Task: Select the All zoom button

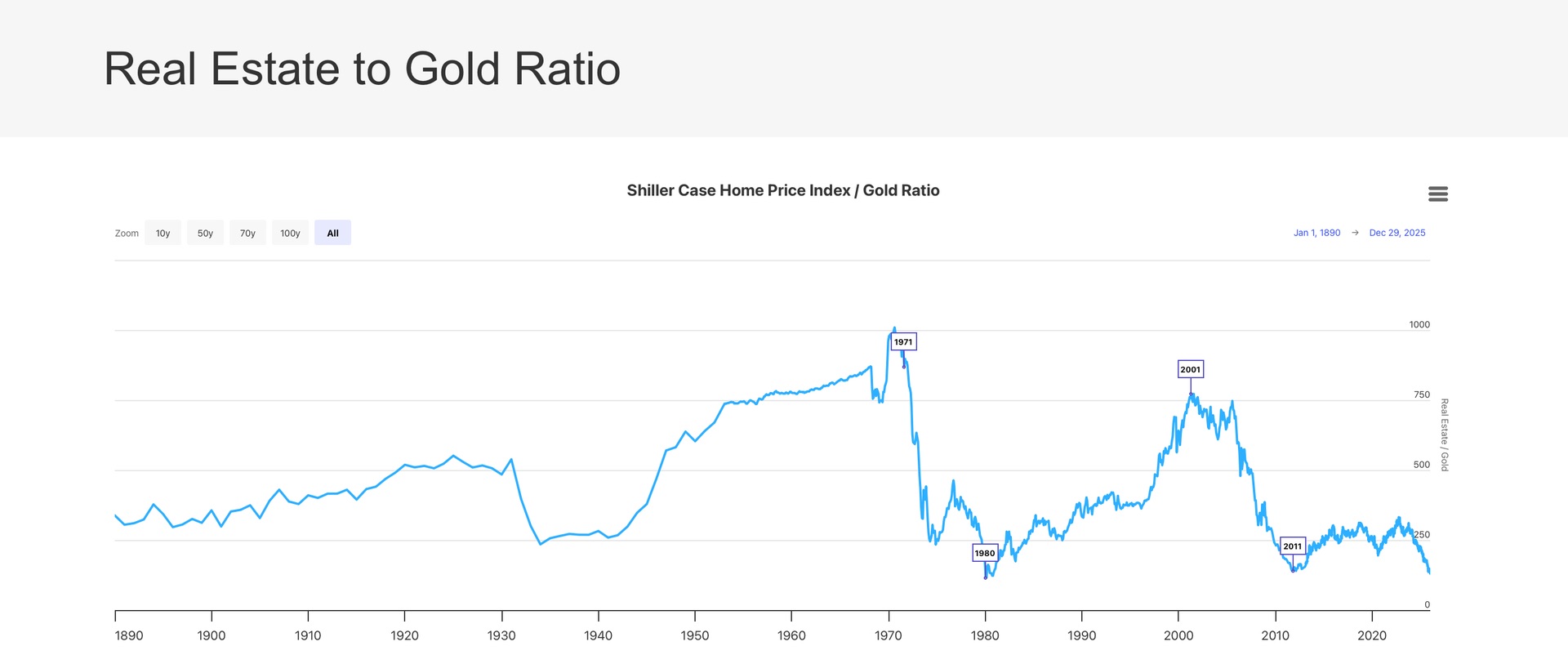Action: [332, 233]
